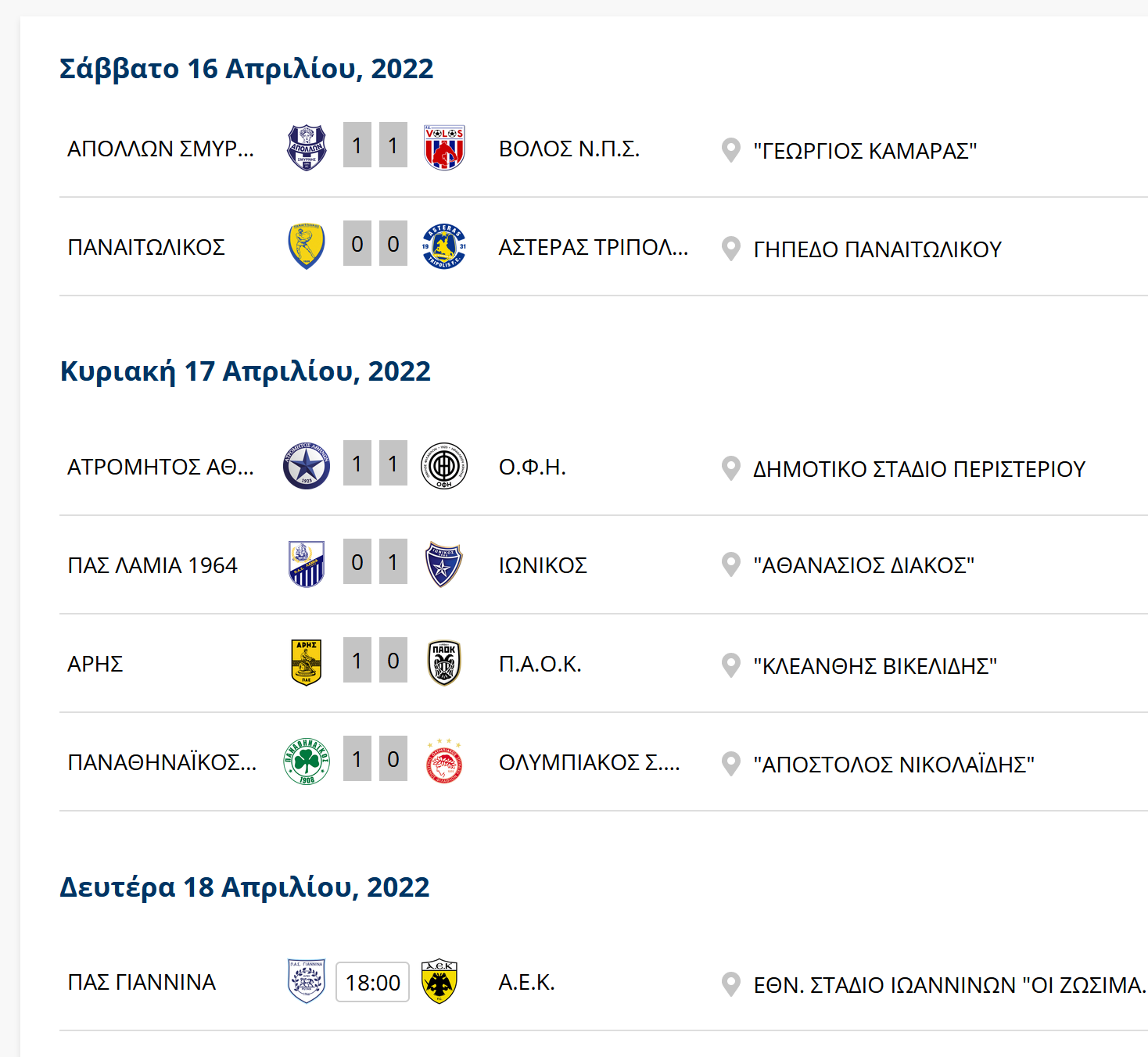Screen dimensions: 1148x1057
Task: Click the location pin beside ΚΛΕΑΝΘΗΣ ΒΙΚΕΛΙΔΗΣ
Action: 730,665
